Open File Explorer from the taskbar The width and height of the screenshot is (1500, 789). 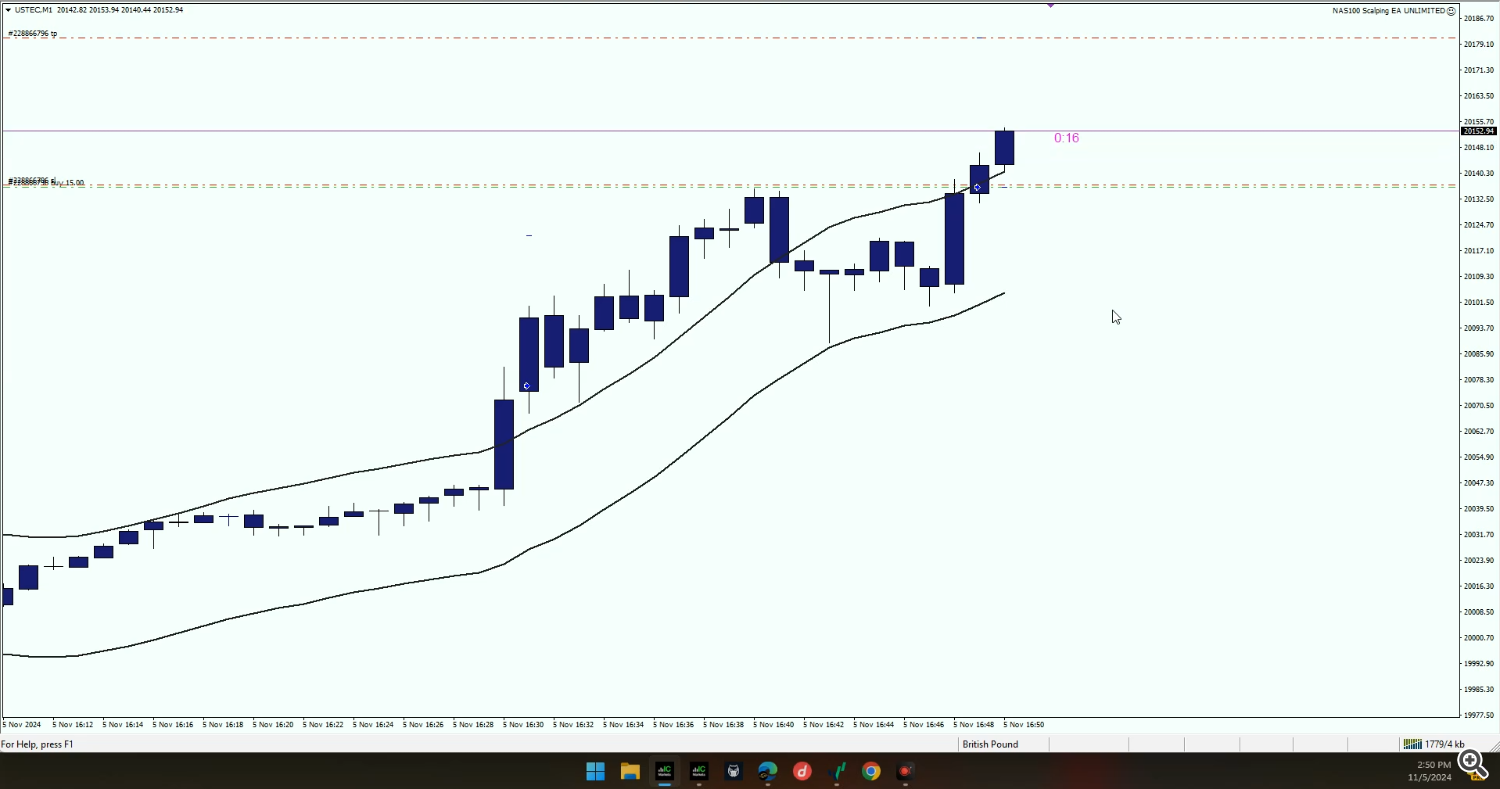click(x=630, y=771)
